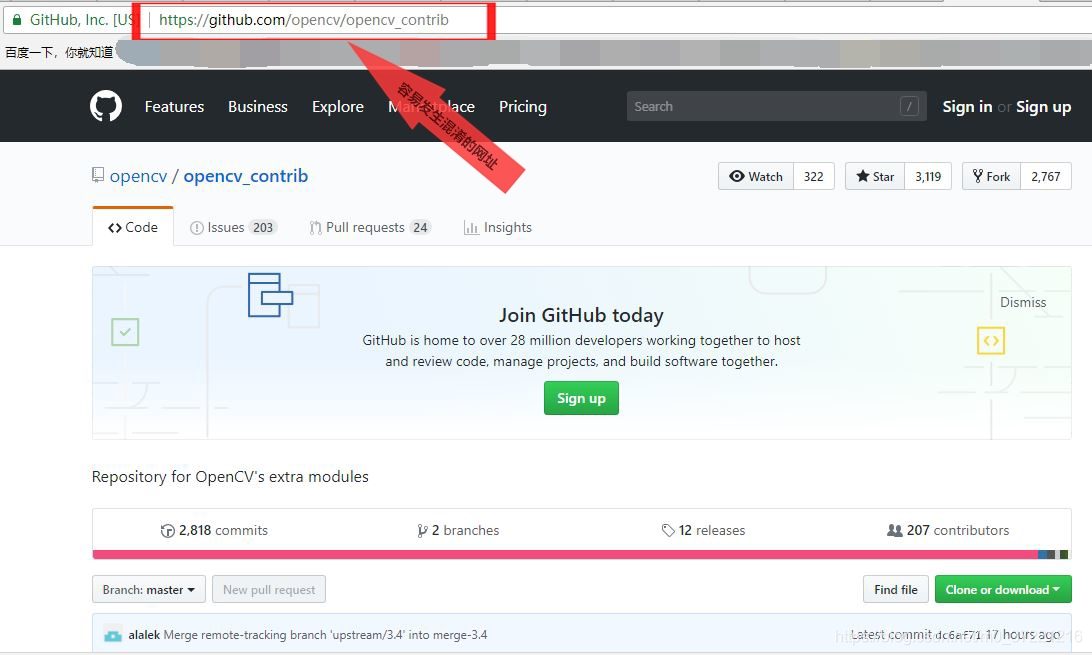Click the Fork button
The width and height of the screenshot is (1092, 655).
pos(991,176)
